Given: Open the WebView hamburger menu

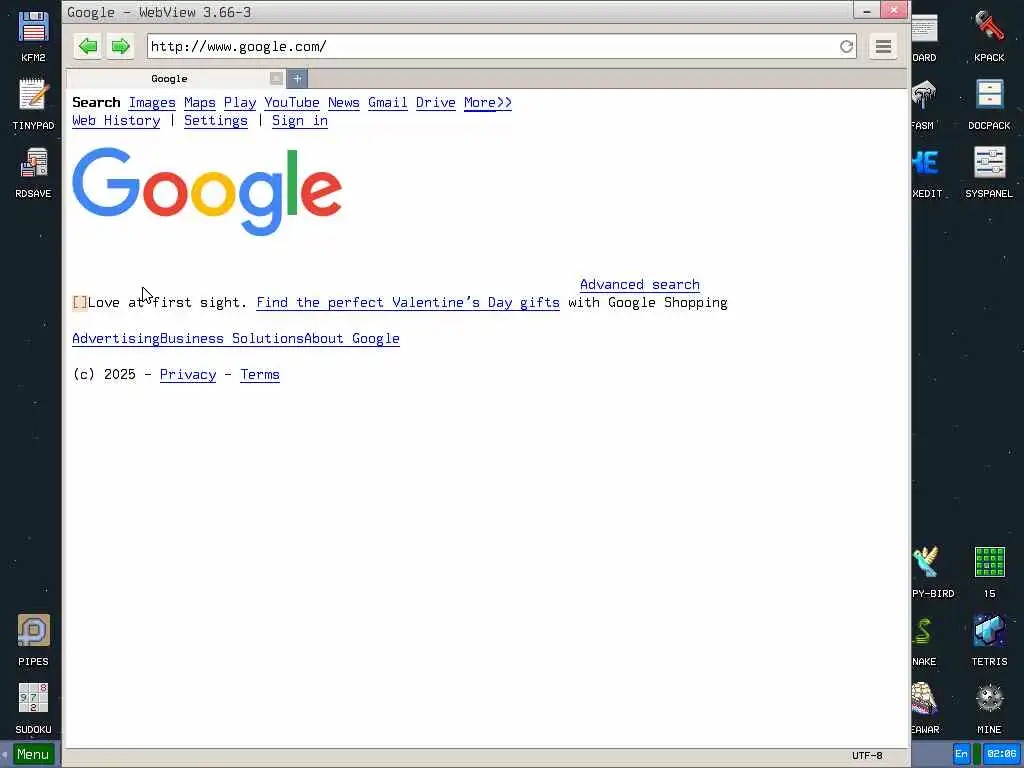Looking at the screenshot, I should (883, 46).
